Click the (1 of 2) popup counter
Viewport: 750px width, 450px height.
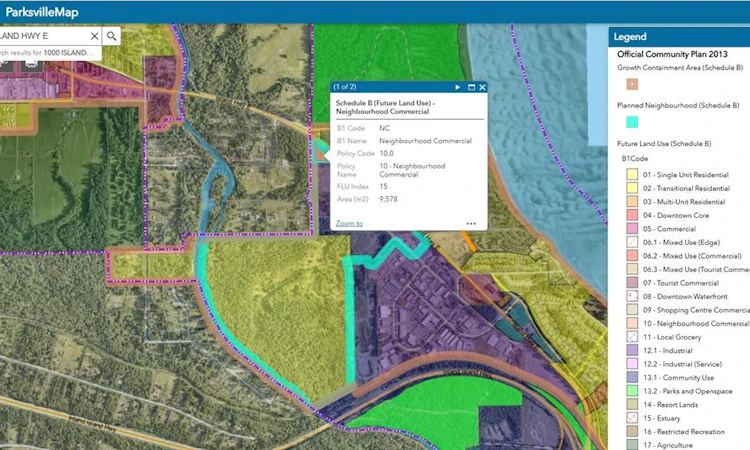coord(345,87)
